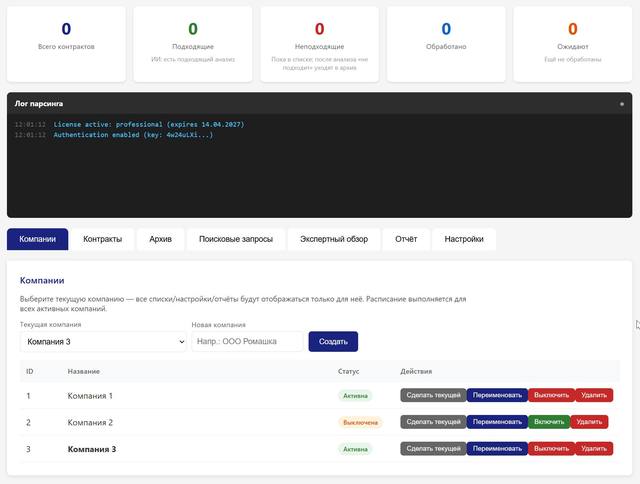Switch to the Контракты tab
The image size is (640, 484).
(103, 239)
